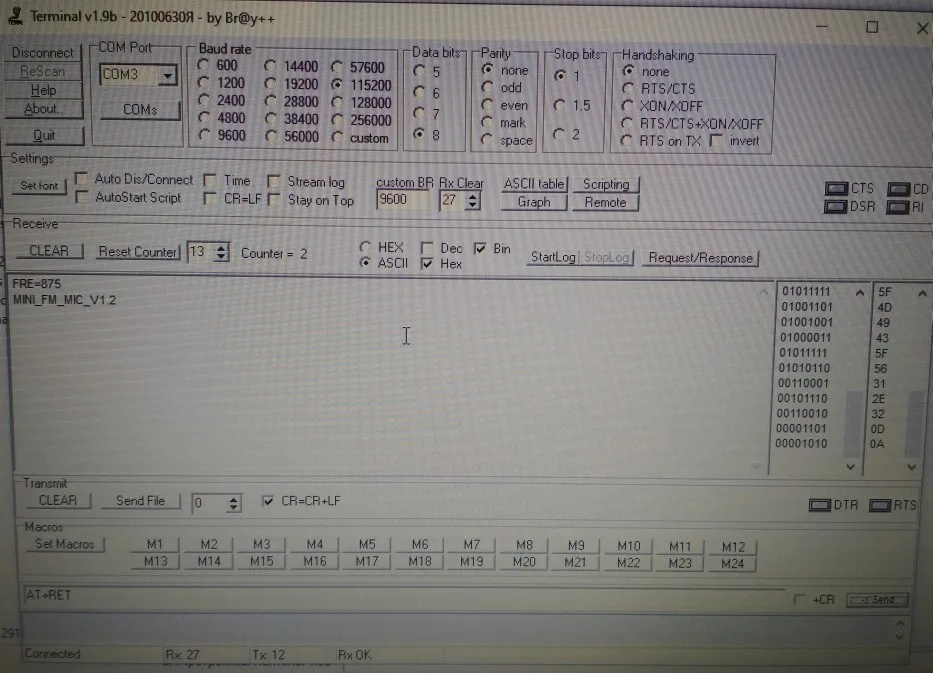Viewport: 933px width, 673px height.
Task: Open the About dialog
Action: click(43, 109)
